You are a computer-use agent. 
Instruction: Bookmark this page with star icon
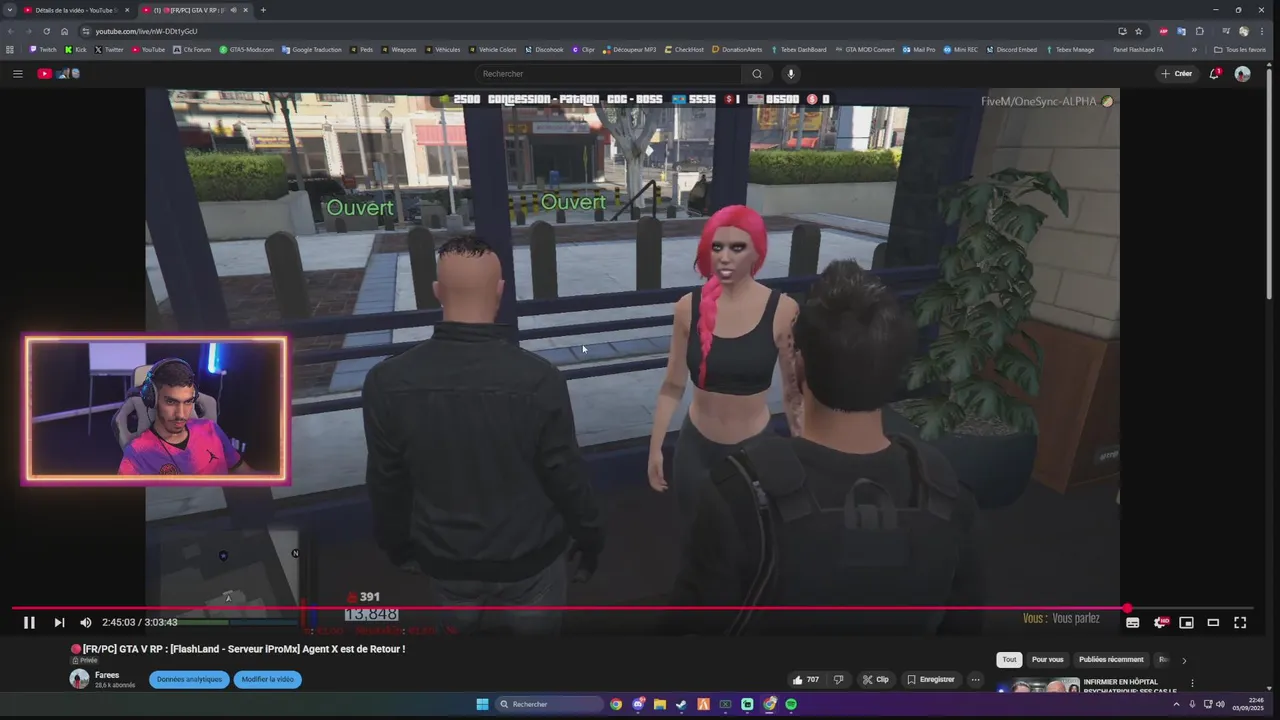1138,31
